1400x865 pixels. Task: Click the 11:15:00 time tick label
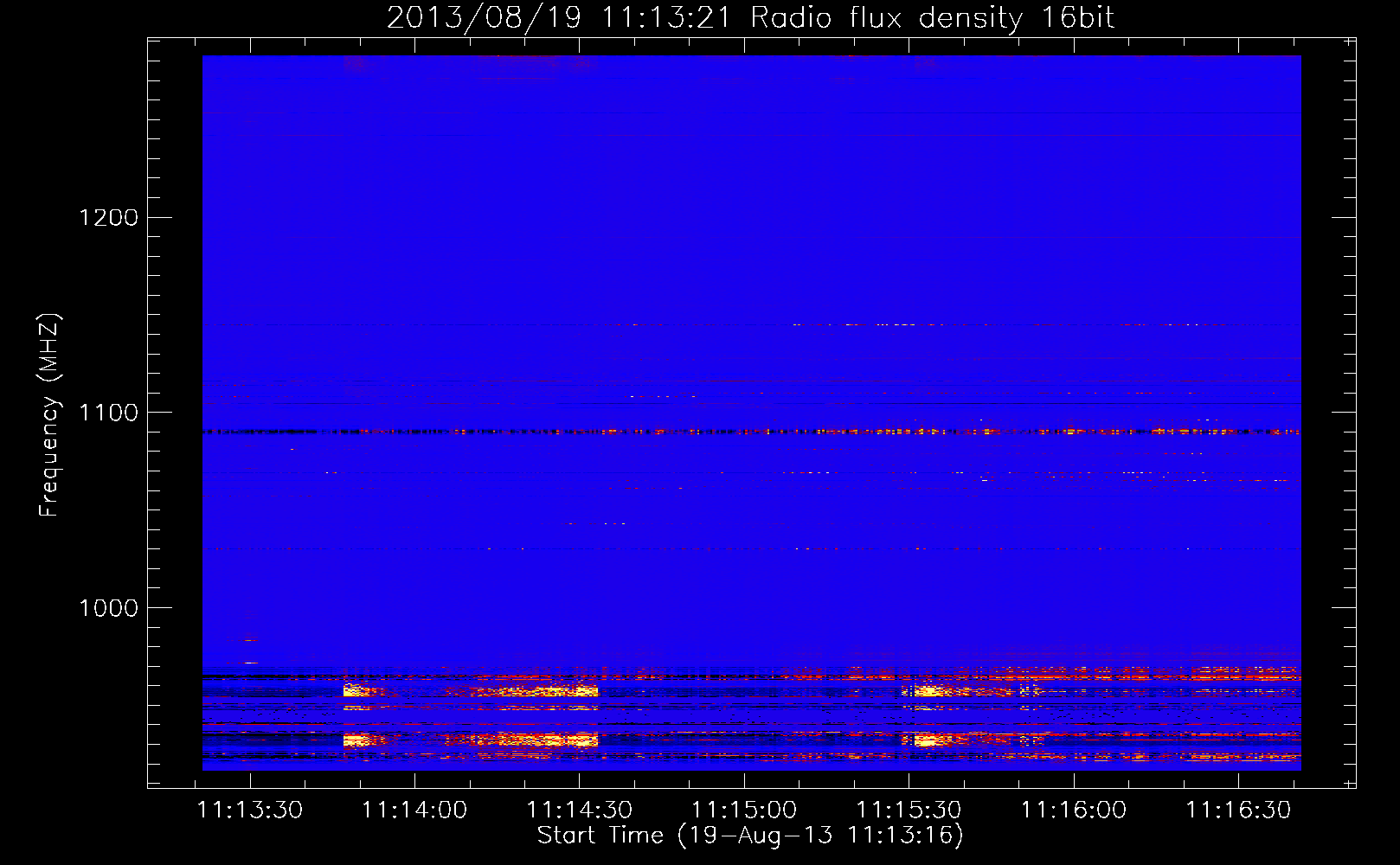744,811
